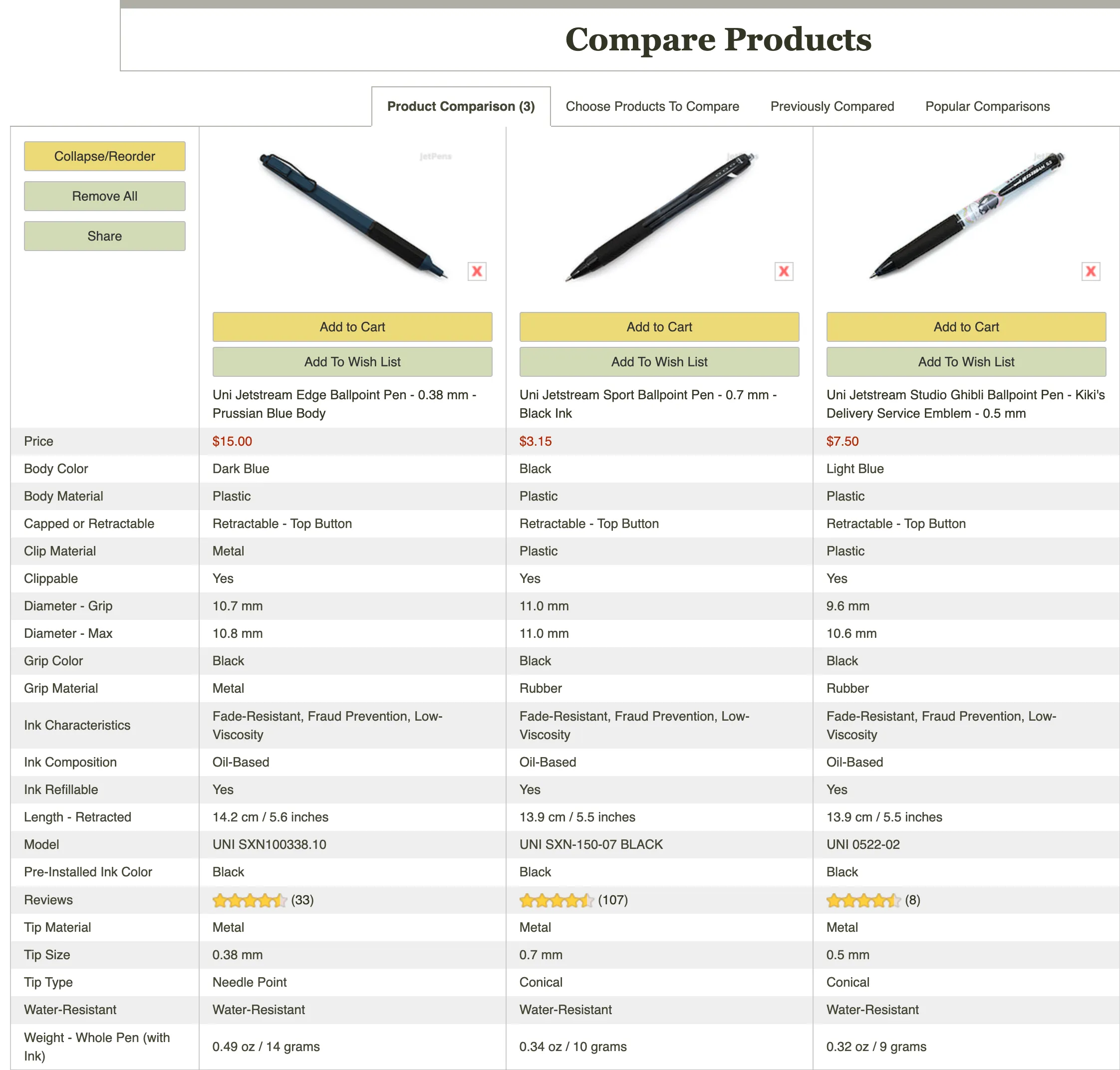Click the Share button
1120x1070 pixels.
pos(104,236)
